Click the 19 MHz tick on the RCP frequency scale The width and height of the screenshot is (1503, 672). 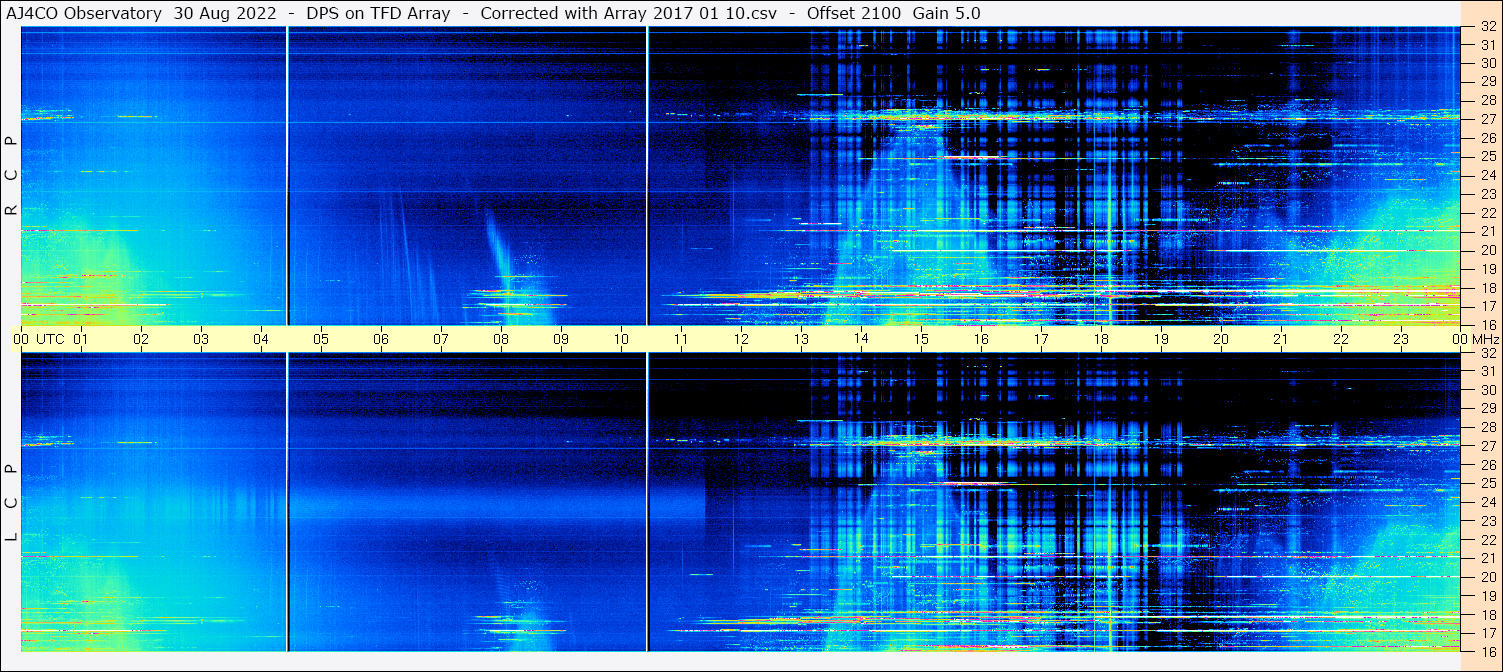click(x=1488, y=268)
